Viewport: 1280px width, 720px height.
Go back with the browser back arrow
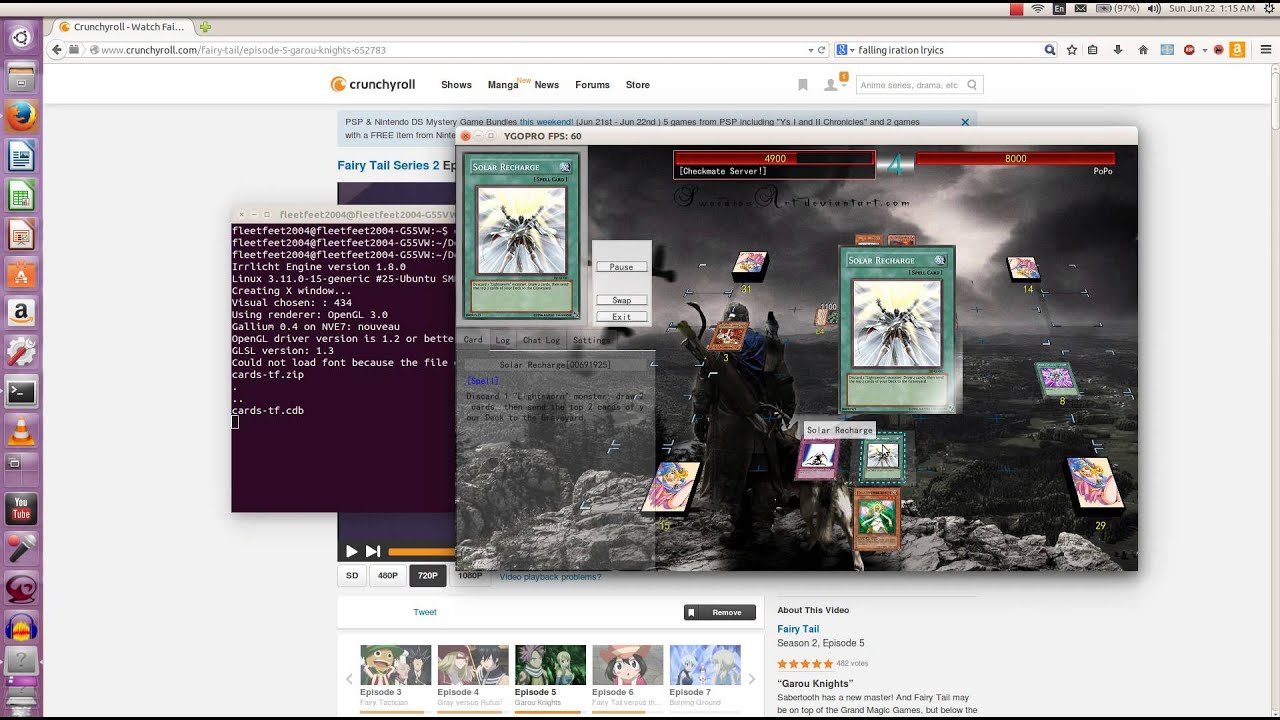click(56, 50)
